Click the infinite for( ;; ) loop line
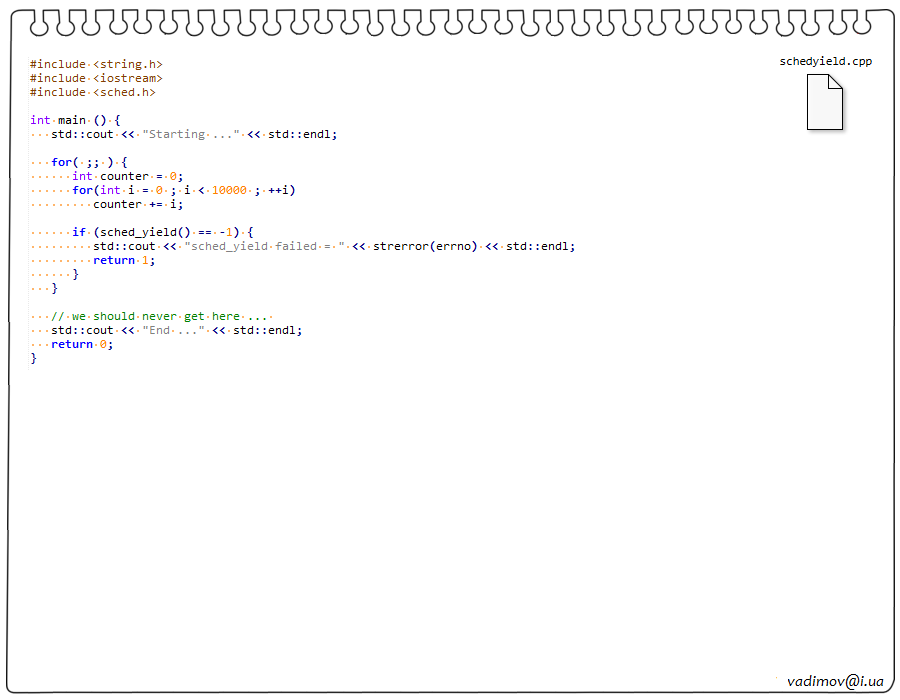 (89, 162)
